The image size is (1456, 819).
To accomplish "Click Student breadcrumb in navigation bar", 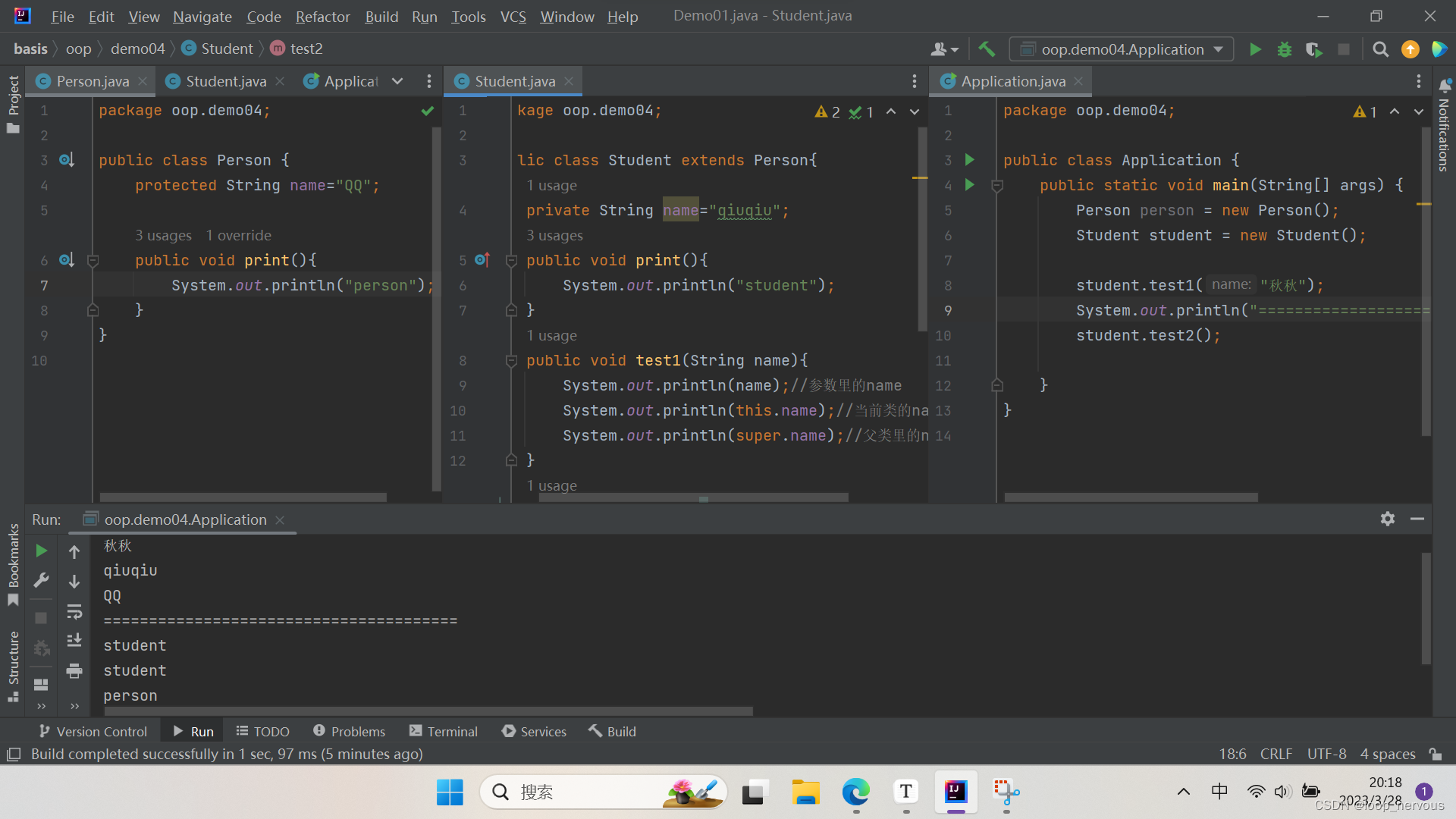I will point(218,49).
